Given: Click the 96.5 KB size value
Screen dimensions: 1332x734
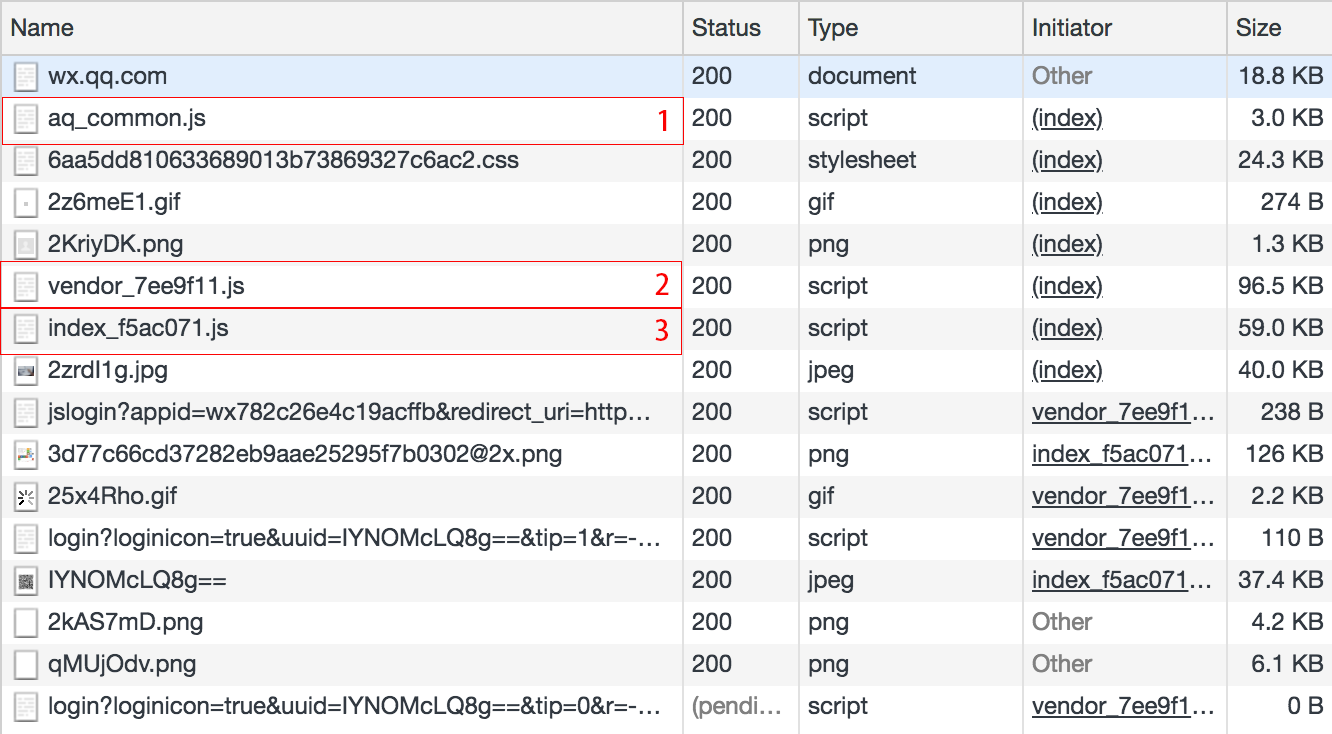Looking at the screenshot, I should (x=1279, y=287).
